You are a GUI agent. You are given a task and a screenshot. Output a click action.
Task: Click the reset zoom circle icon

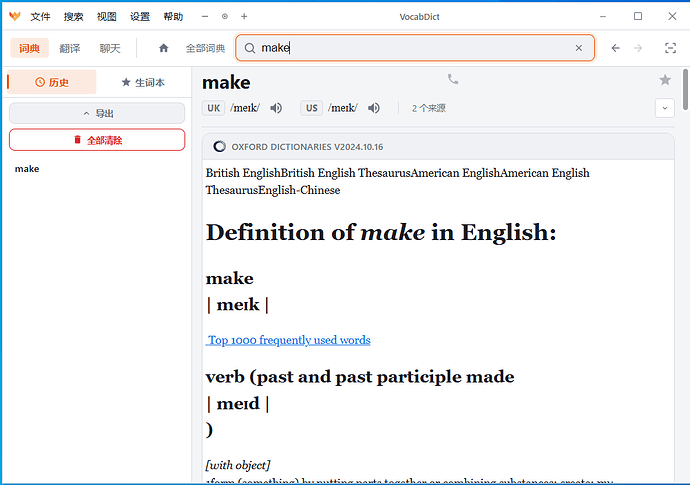pyautogui.click(x=225, y=16)
